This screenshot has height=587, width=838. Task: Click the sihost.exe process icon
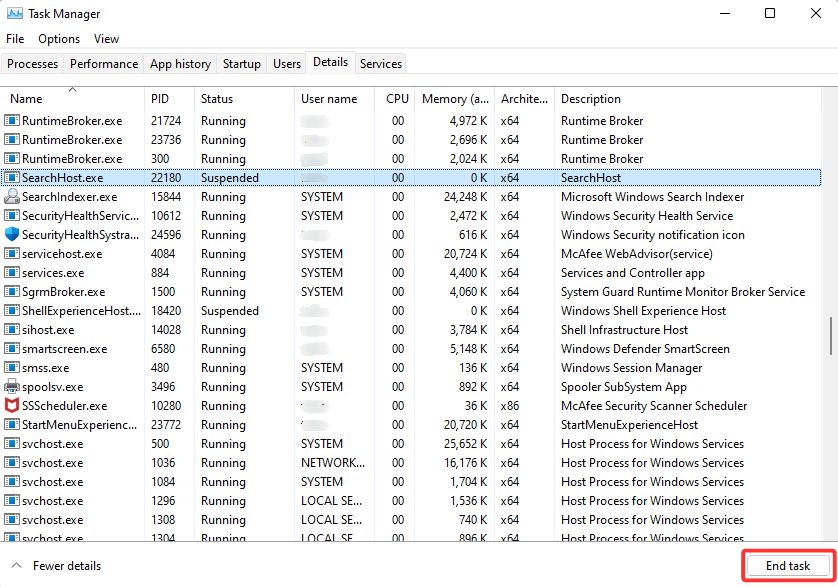pyautogui.click(x=11, y=330)
